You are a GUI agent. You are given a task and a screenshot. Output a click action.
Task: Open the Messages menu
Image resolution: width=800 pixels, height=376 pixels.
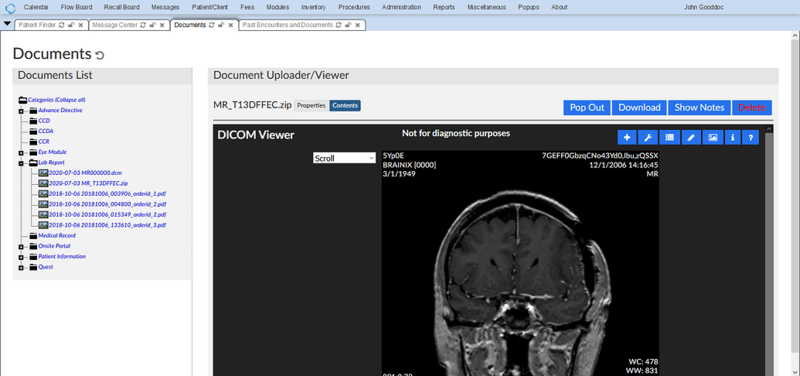[x=165, y=8]
